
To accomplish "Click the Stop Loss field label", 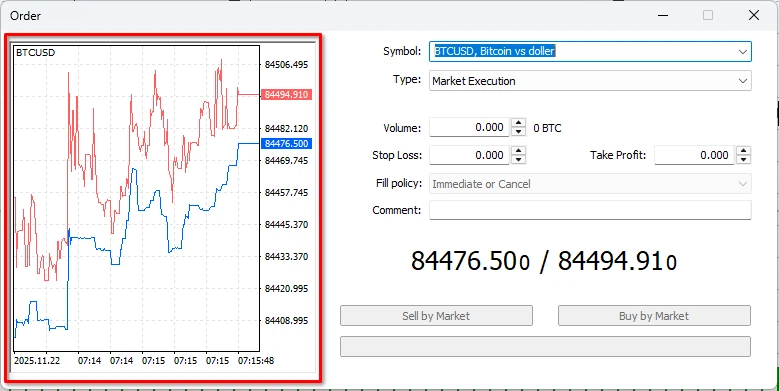I will pos(397,155).
